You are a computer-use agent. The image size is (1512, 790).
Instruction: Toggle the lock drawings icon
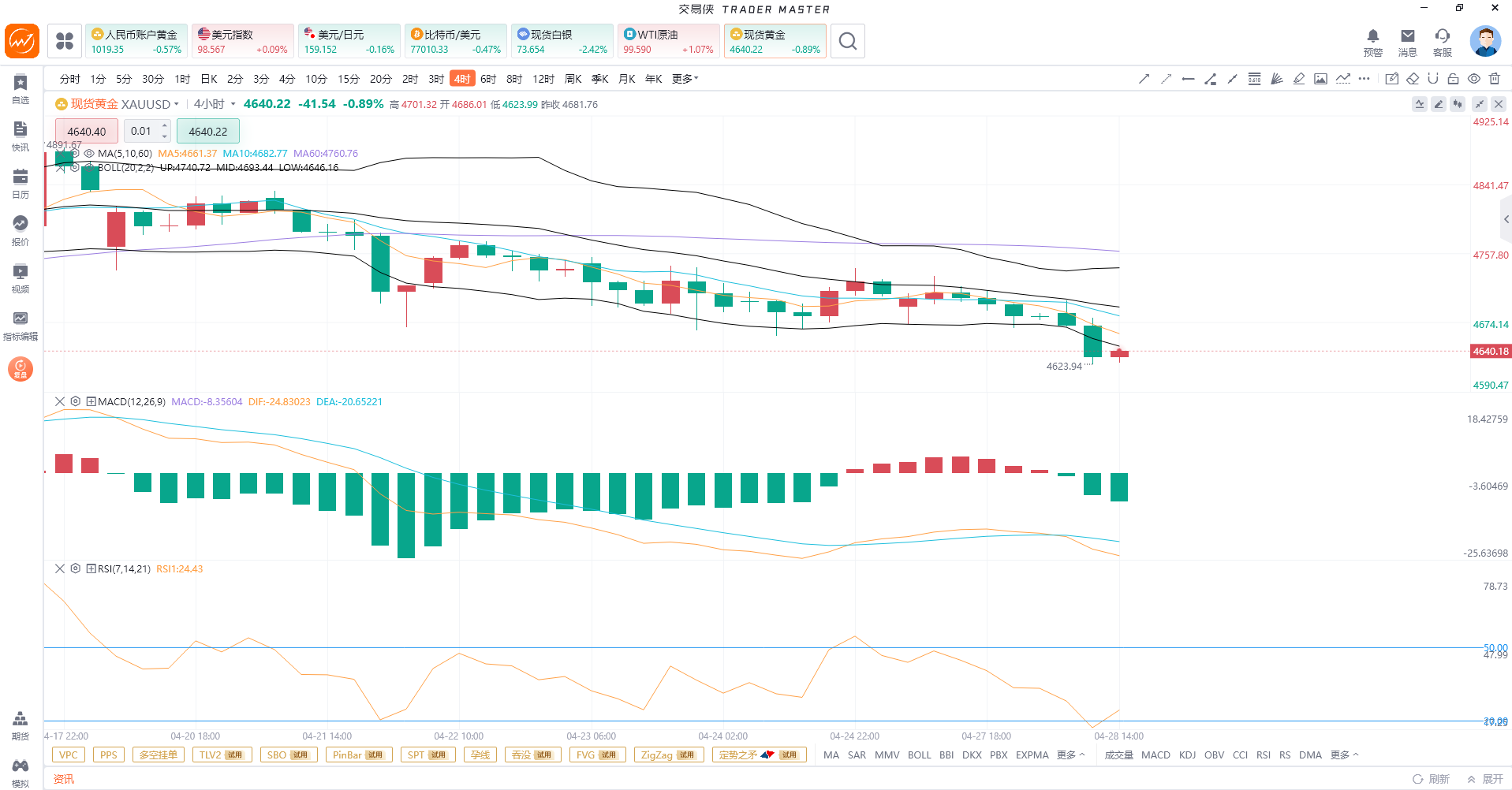tap(1453, 79)
